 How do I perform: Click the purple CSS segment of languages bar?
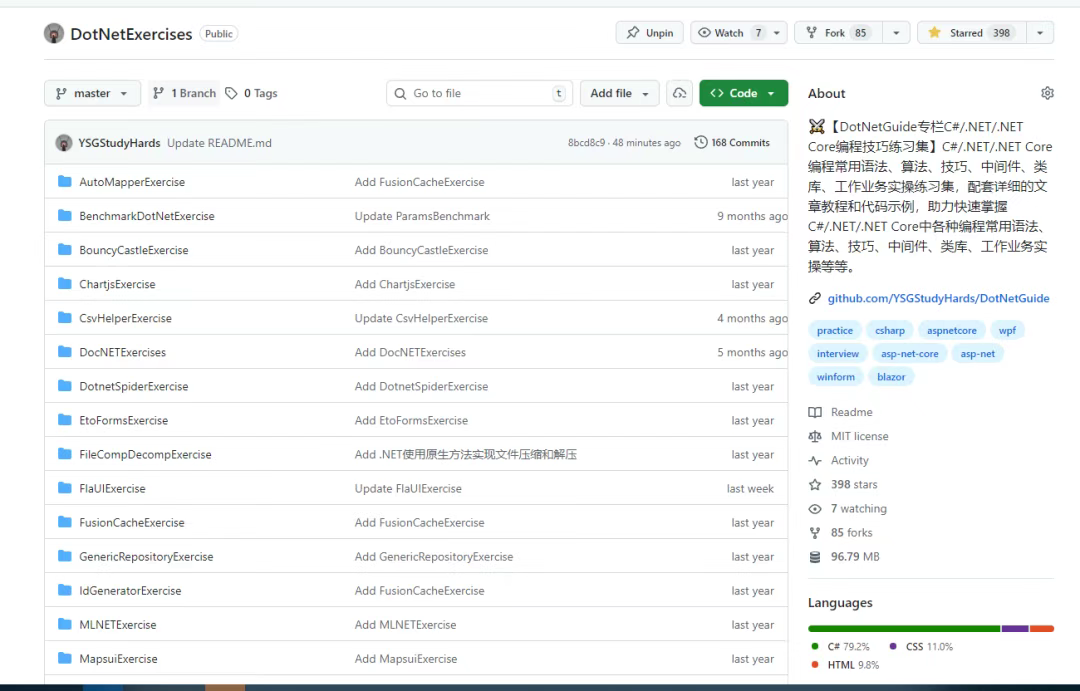(x=1015, y=628)
